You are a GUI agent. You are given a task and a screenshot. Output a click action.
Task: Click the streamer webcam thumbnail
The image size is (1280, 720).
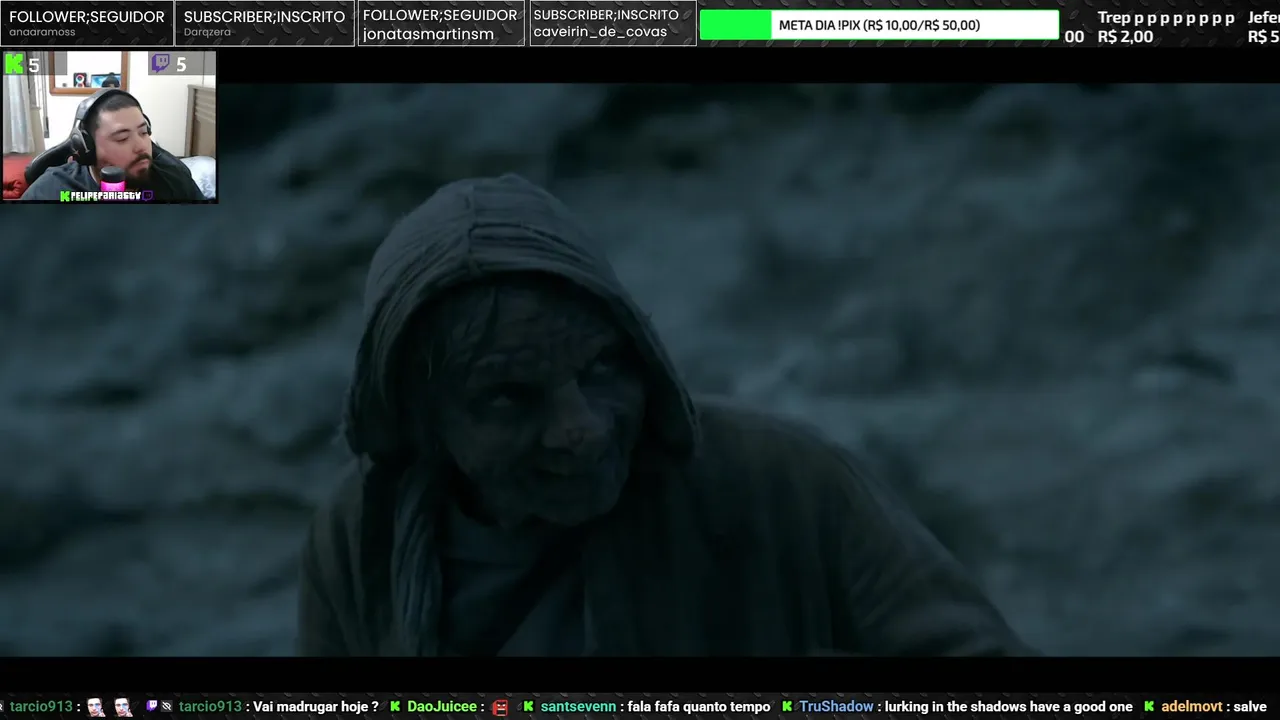(x=109, y=127)
